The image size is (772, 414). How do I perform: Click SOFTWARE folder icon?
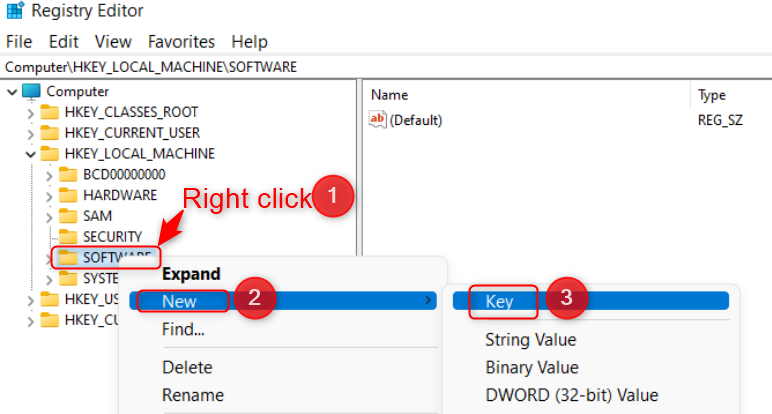coord(67,257)
